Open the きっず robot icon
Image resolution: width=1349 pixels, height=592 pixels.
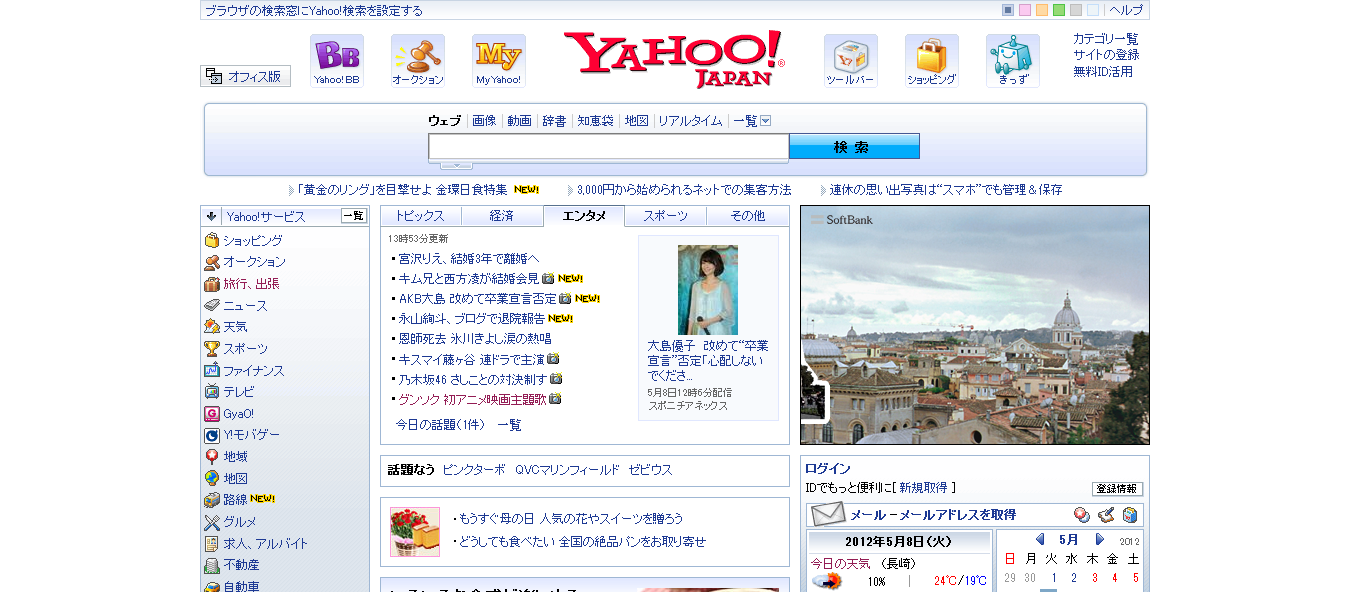click(1013, 61)
